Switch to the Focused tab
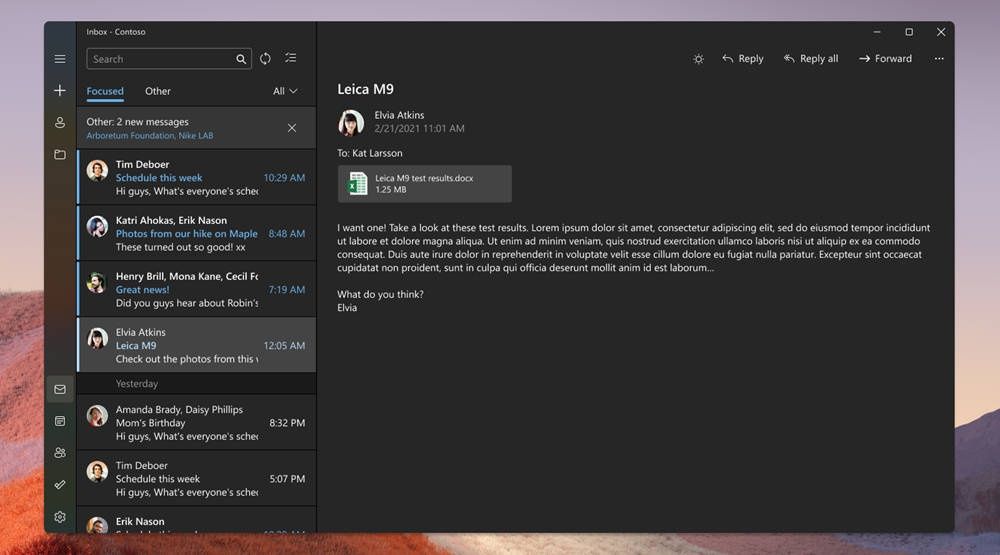This screenshot has height=555, width=1000. [105, 91]
